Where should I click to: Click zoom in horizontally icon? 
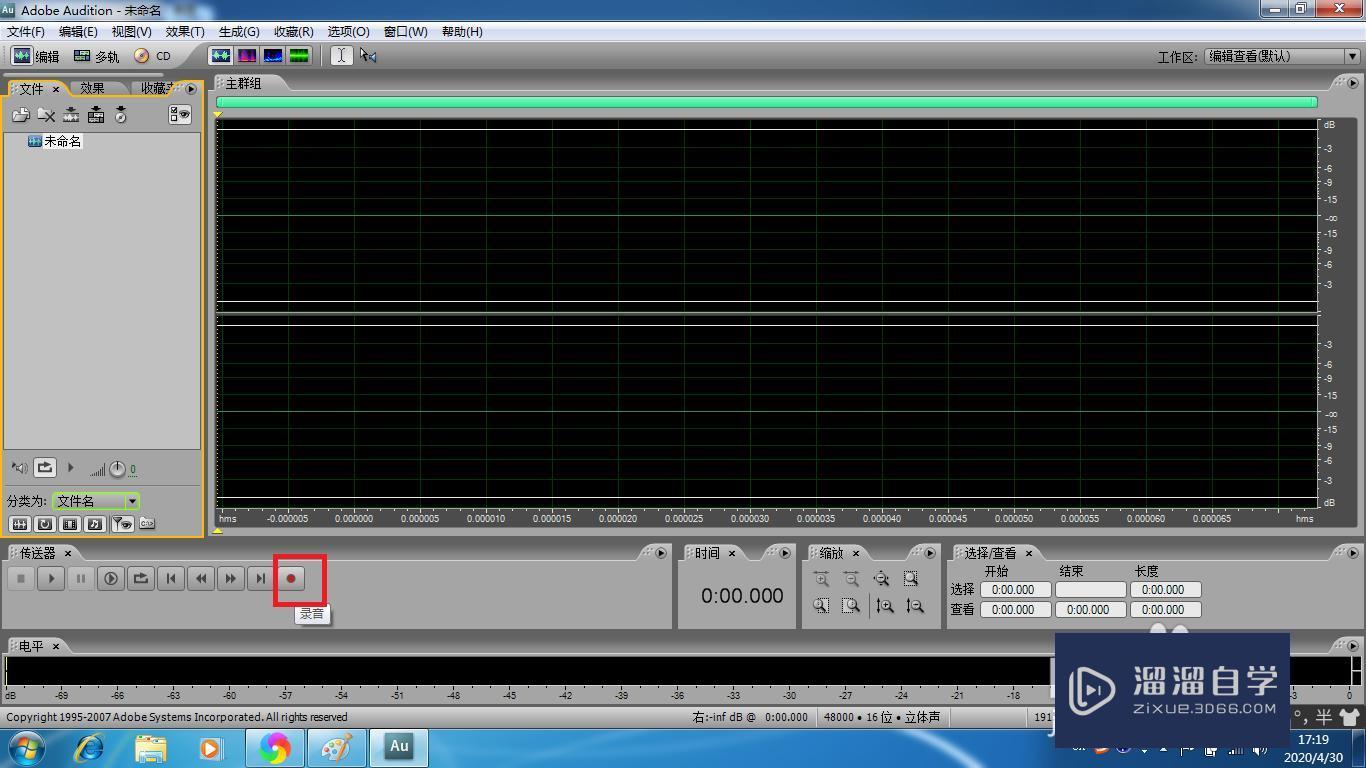[x=821, y=579]
